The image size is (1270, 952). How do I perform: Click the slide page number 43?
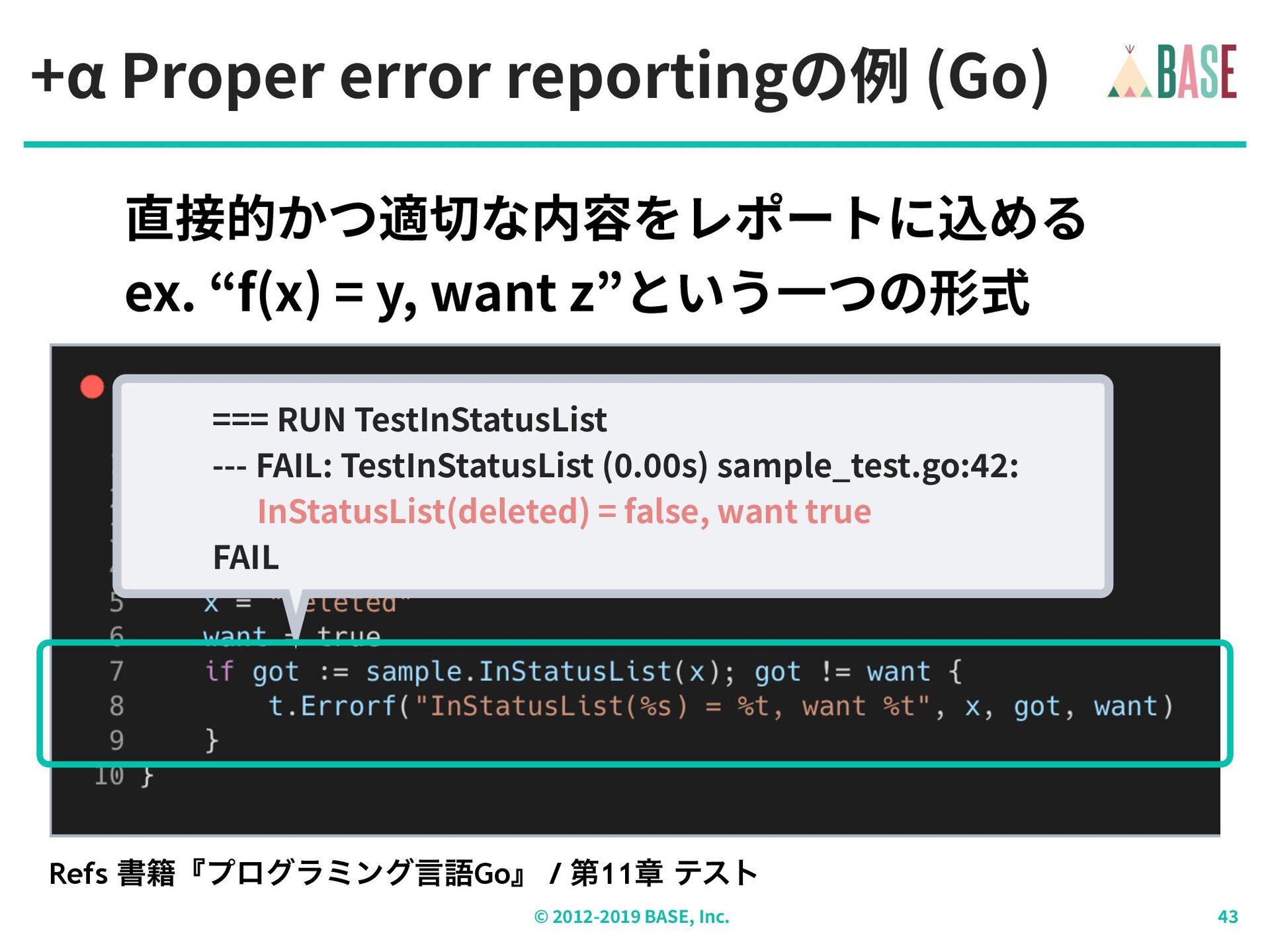1228,916
